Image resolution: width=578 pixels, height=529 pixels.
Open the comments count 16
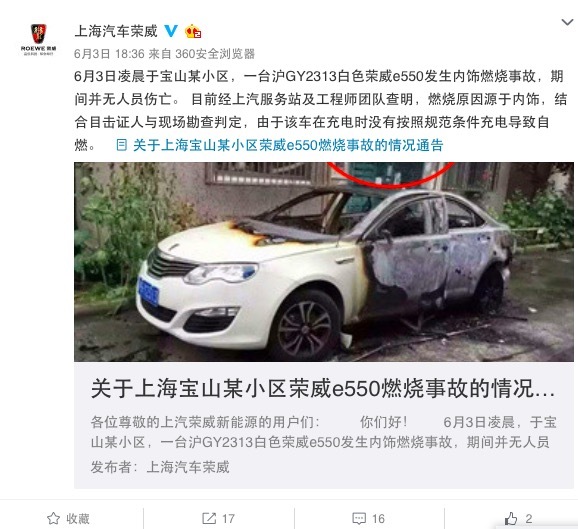[x=378, y=519]
